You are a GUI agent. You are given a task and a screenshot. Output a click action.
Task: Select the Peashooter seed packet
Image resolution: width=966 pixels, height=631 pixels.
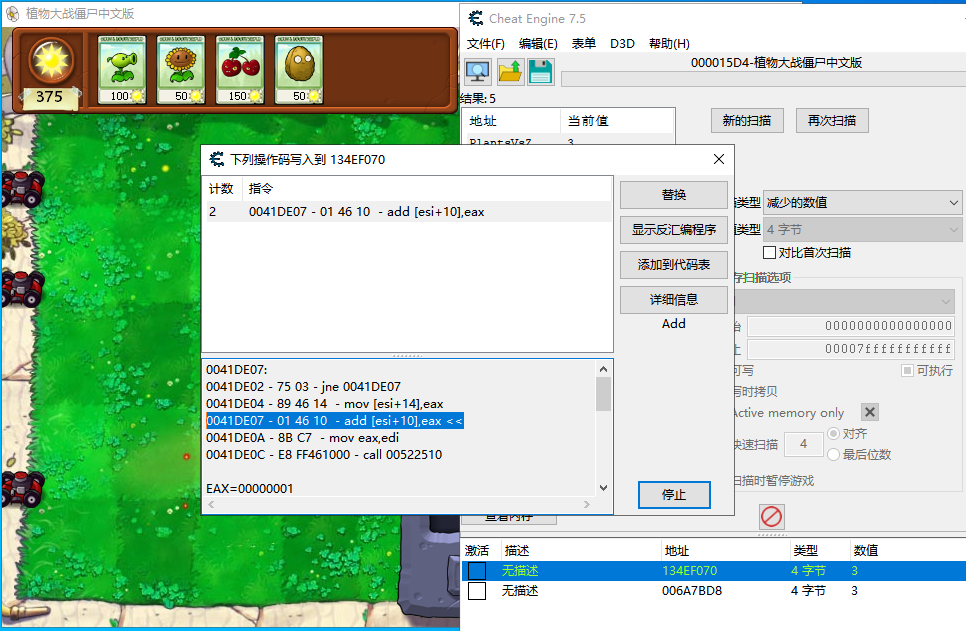coord(121,69)
